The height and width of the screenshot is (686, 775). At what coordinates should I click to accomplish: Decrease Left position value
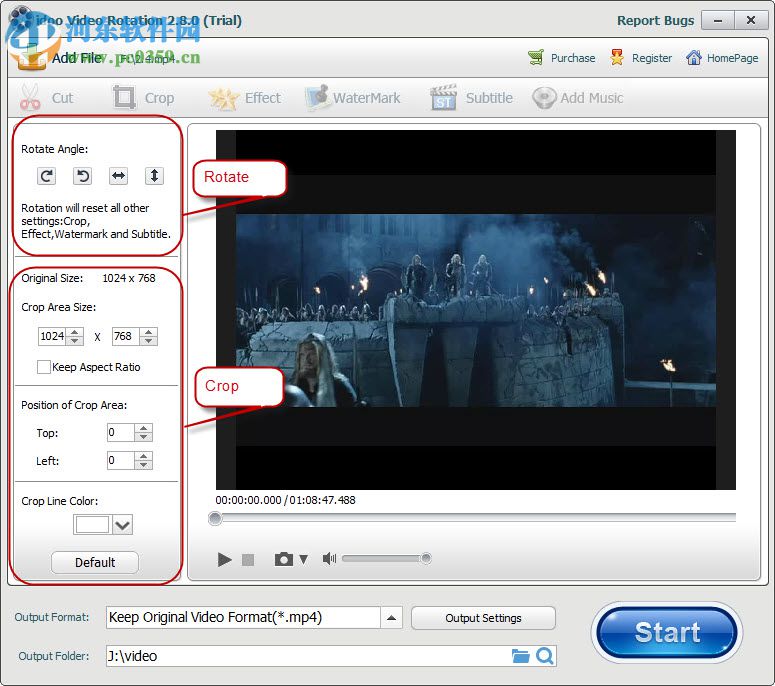click(143, 465)
